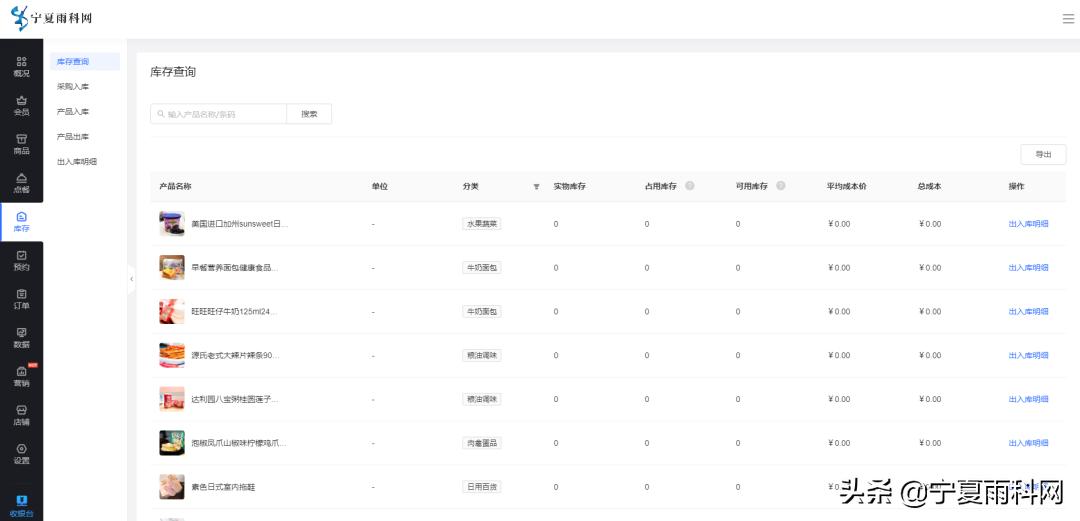This screenshot has height=521, width=1080.
Task: Open 出入库明细 for 旺旺旺仔牛奶 product
Action: coord(1028,311)
